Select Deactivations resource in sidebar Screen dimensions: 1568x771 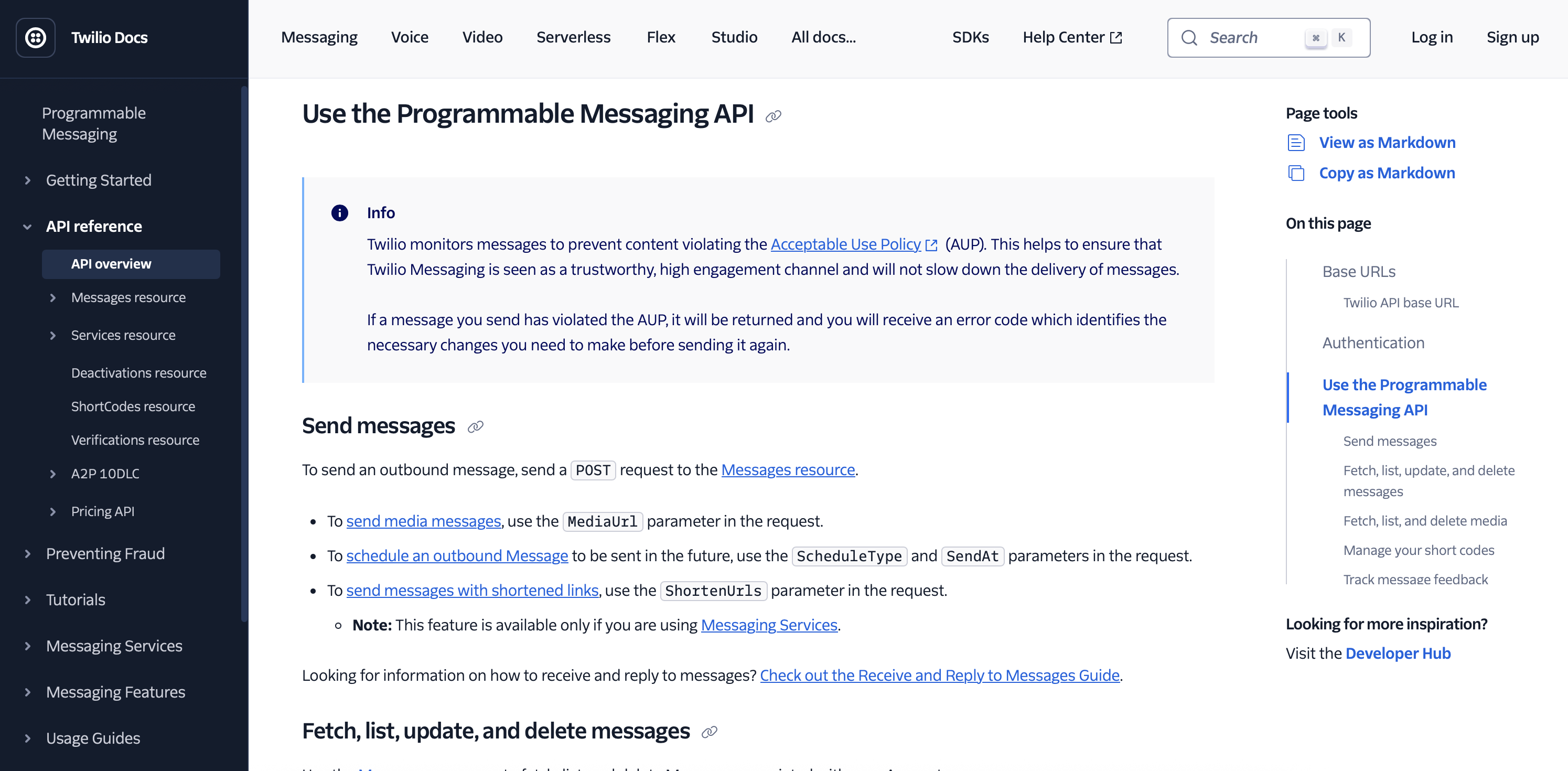(138, 373)
